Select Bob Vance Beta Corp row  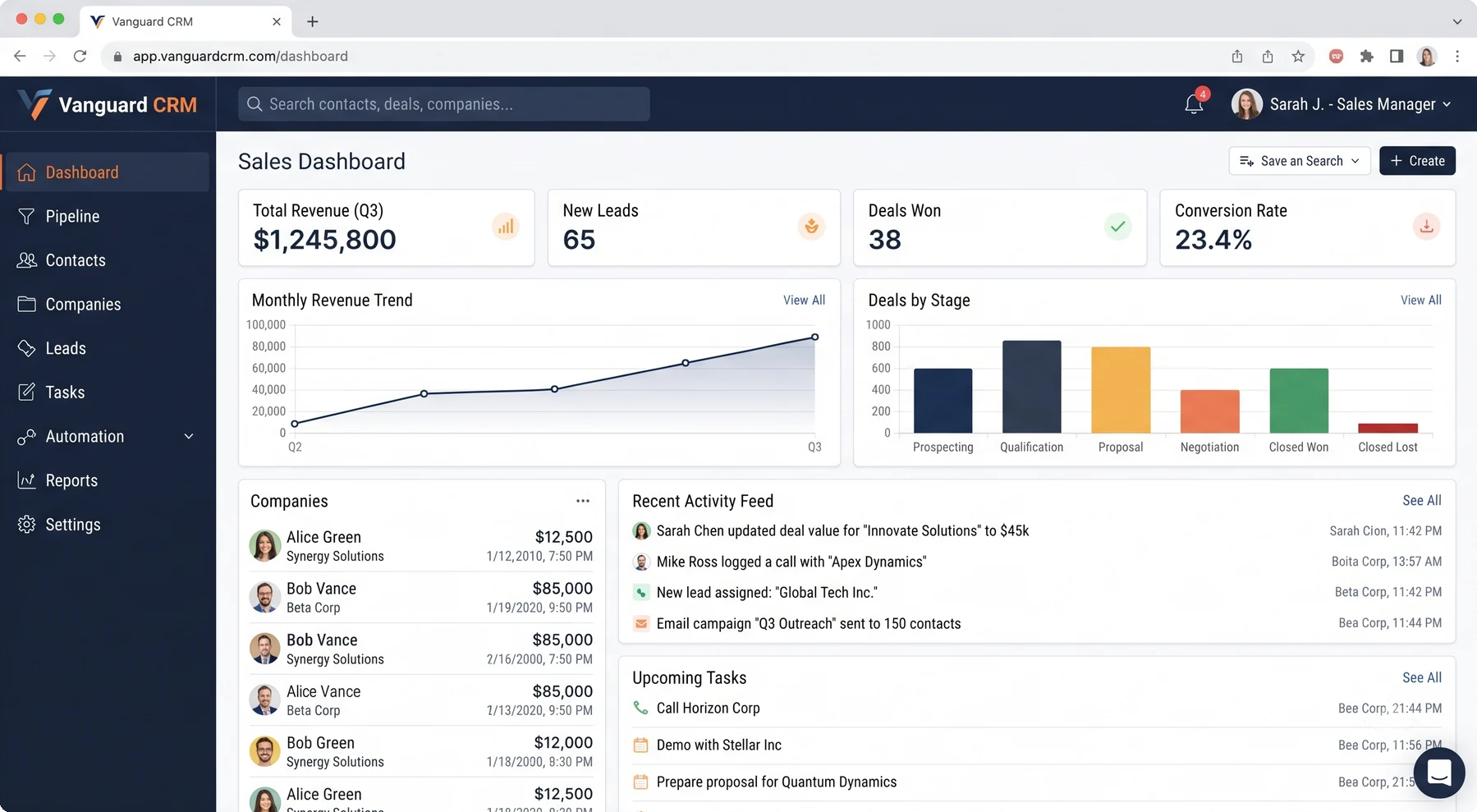point(421,598)
